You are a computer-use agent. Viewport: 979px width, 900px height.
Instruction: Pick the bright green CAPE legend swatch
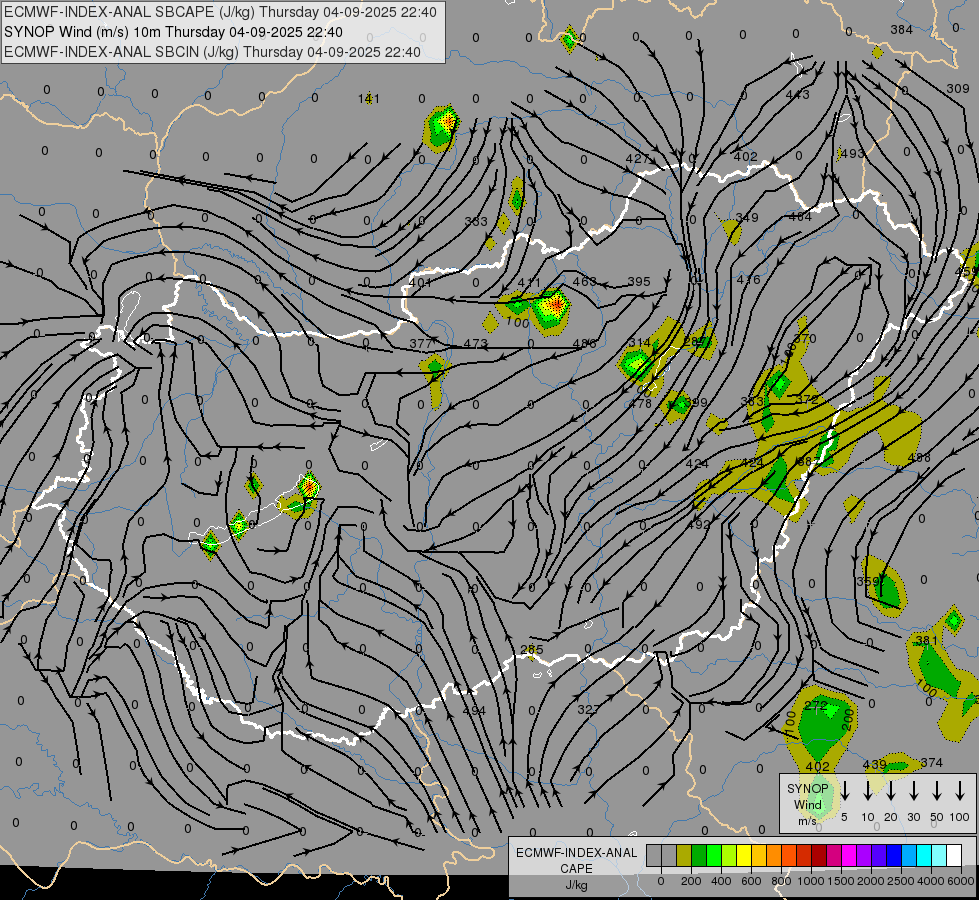pyautogui.click(x=714, y=855)
